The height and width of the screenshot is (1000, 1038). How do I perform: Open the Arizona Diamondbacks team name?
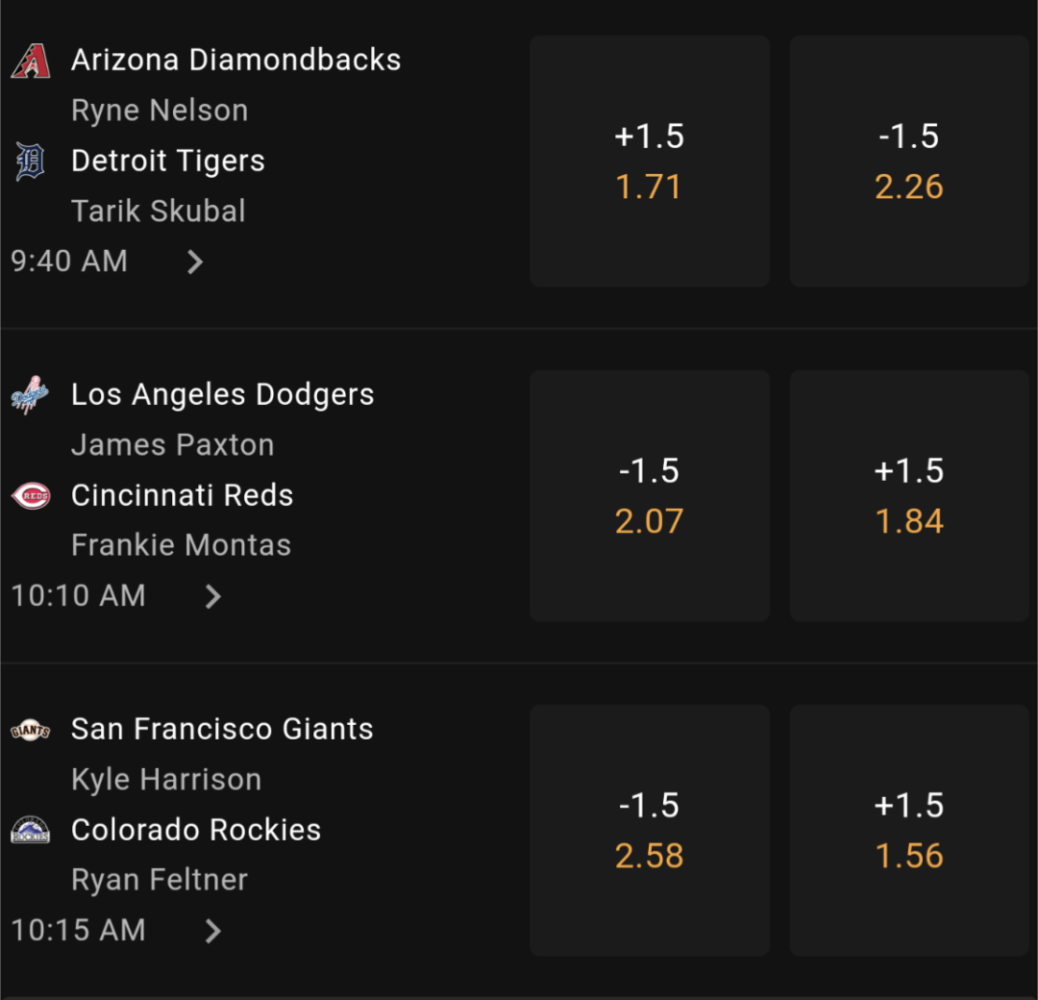click(236, 60)
